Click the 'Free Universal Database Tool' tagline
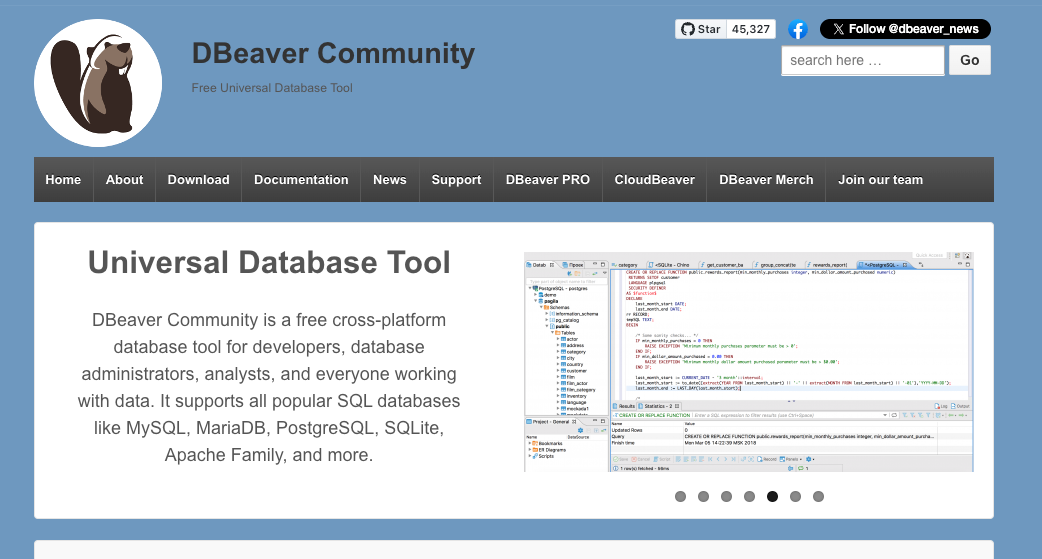The image size is (1042, 559). point(272,88)
